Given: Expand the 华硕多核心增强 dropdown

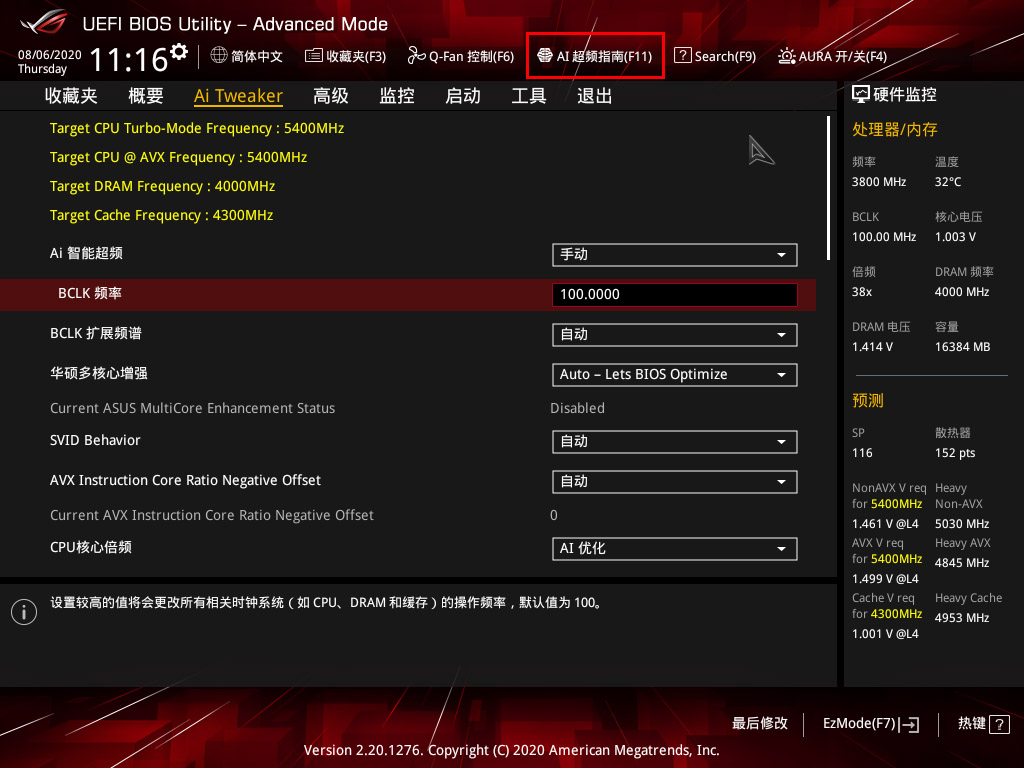Looking at the screenshot, I should click(675, 375).
